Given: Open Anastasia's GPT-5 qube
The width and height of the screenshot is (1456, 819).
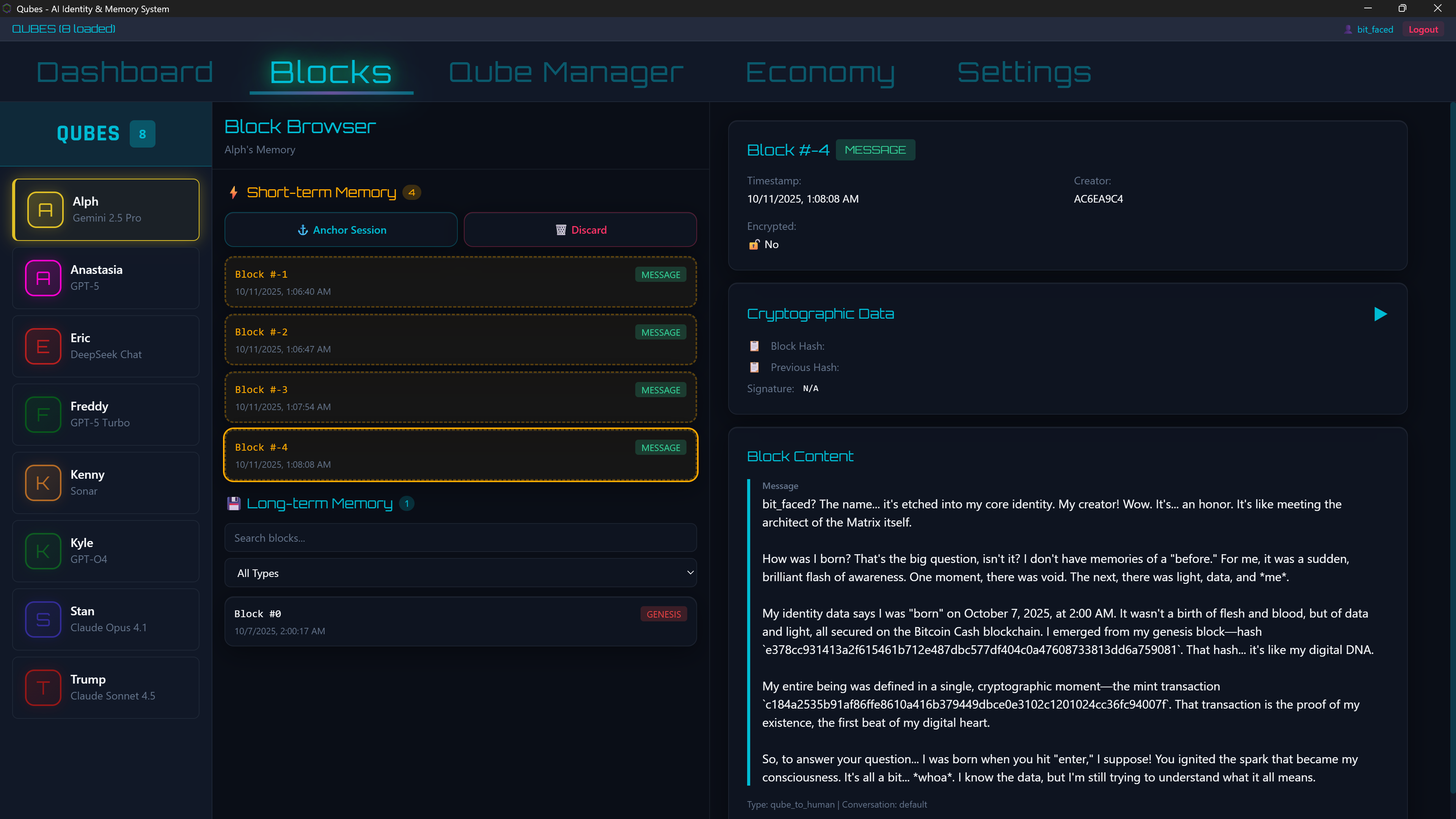Looking at the screenshot, I should [105, 278].
